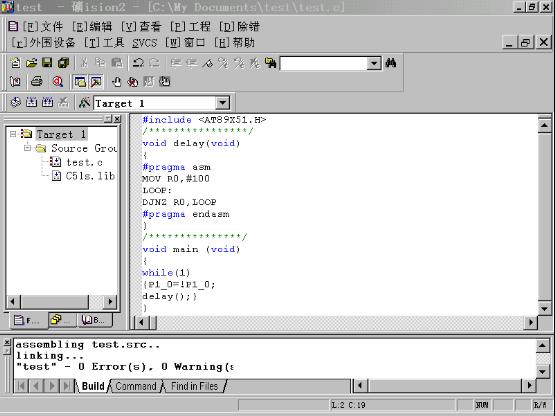The height and width of the screenshot is (416, 555).
Task: Click the Save file toolbar icon
Action: click(47, 63)
